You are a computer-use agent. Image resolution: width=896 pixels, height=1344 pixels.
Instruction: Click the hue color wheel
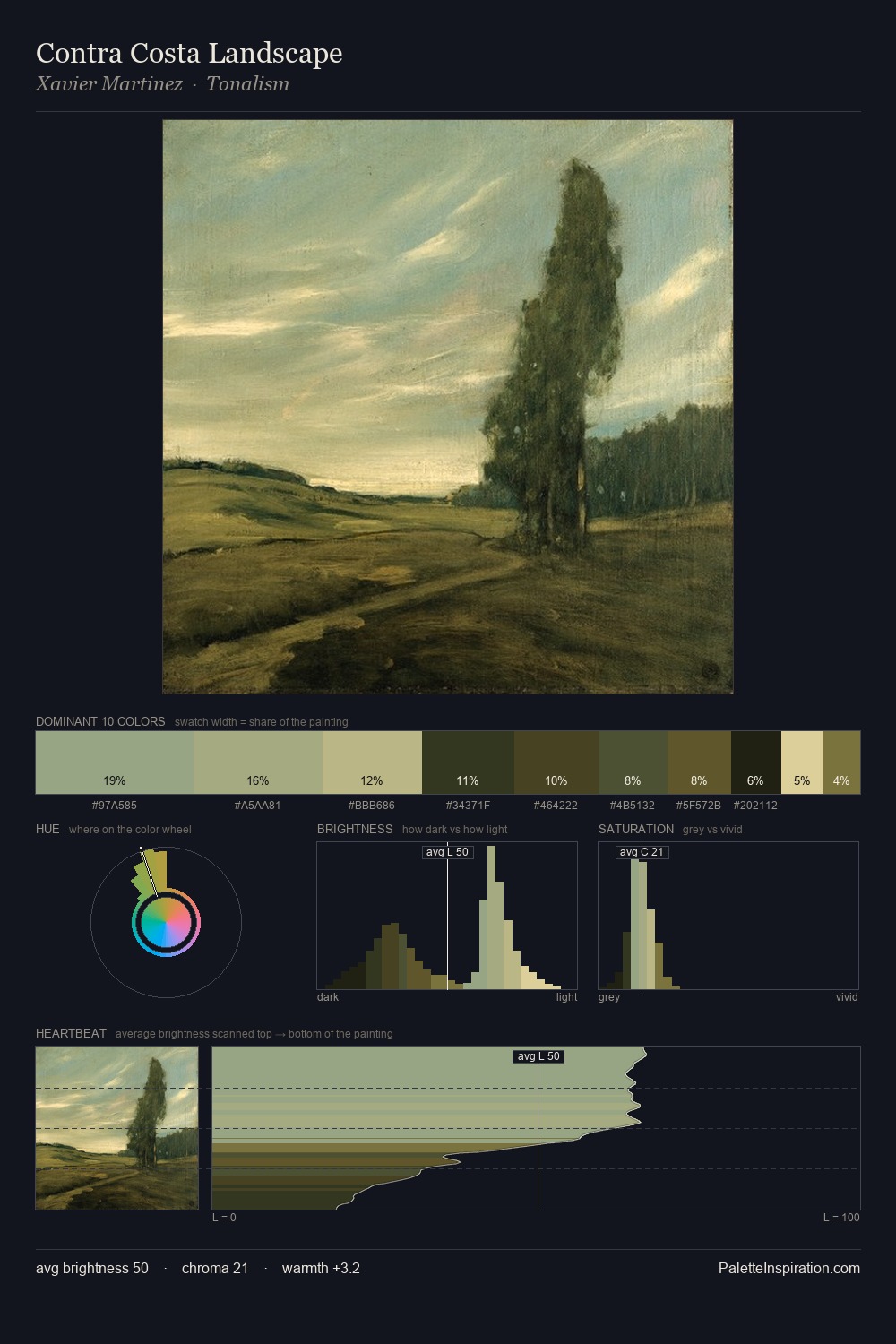click(x=166, y=922)
